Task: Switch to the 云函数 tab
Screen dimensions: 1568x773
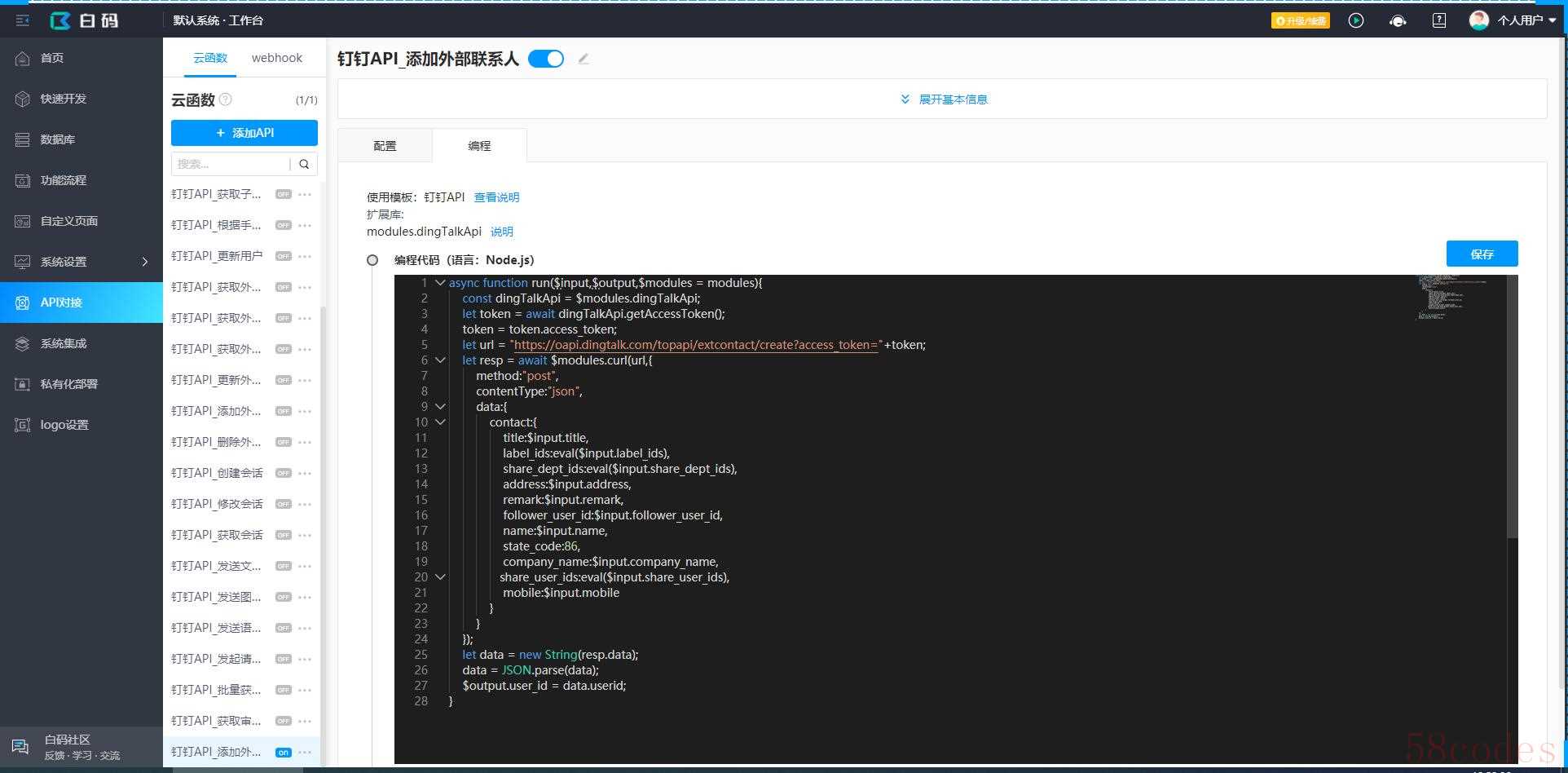Action: tap(210, 58)
